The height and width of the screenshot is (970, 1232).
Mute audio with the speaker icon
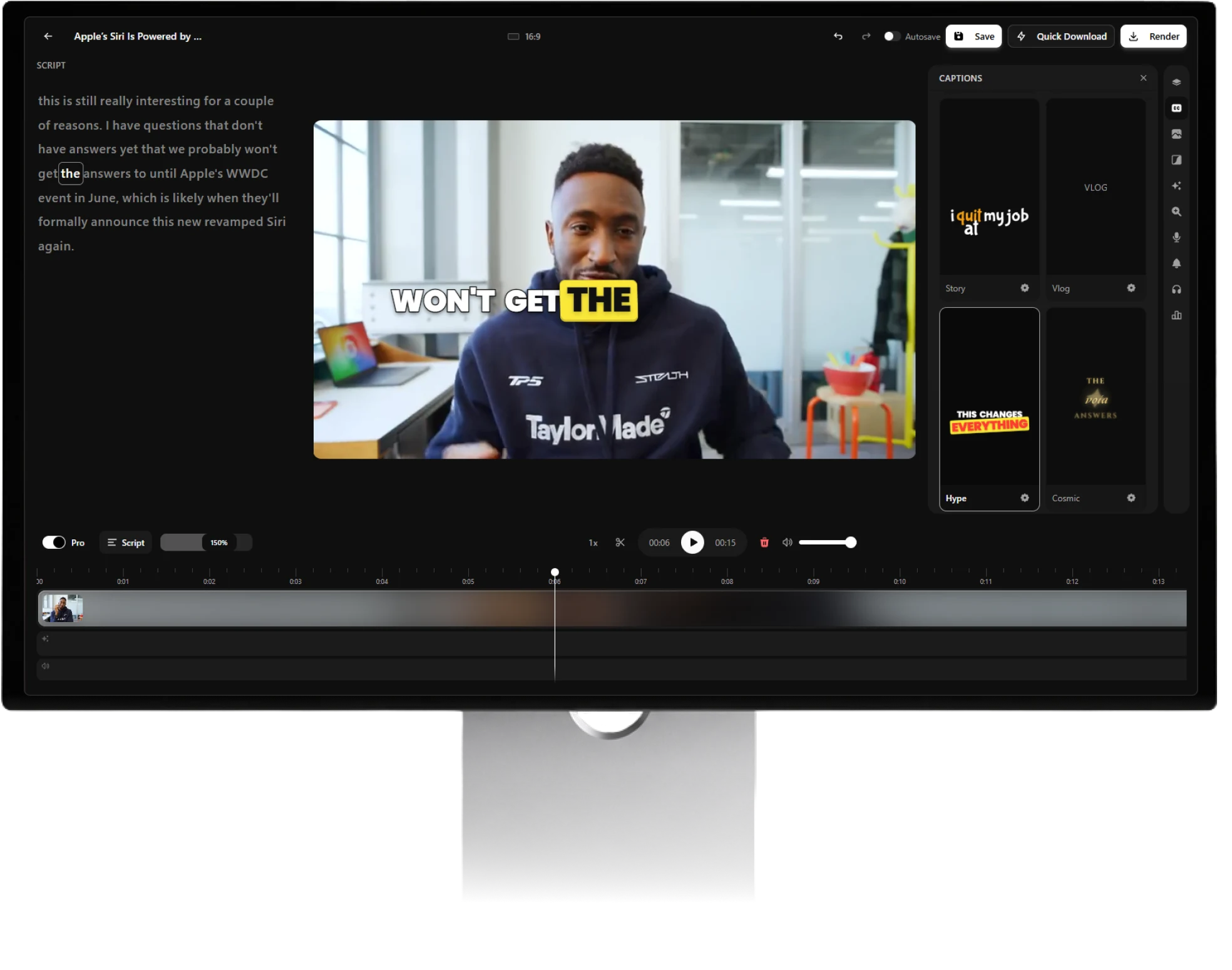point(787,543)
